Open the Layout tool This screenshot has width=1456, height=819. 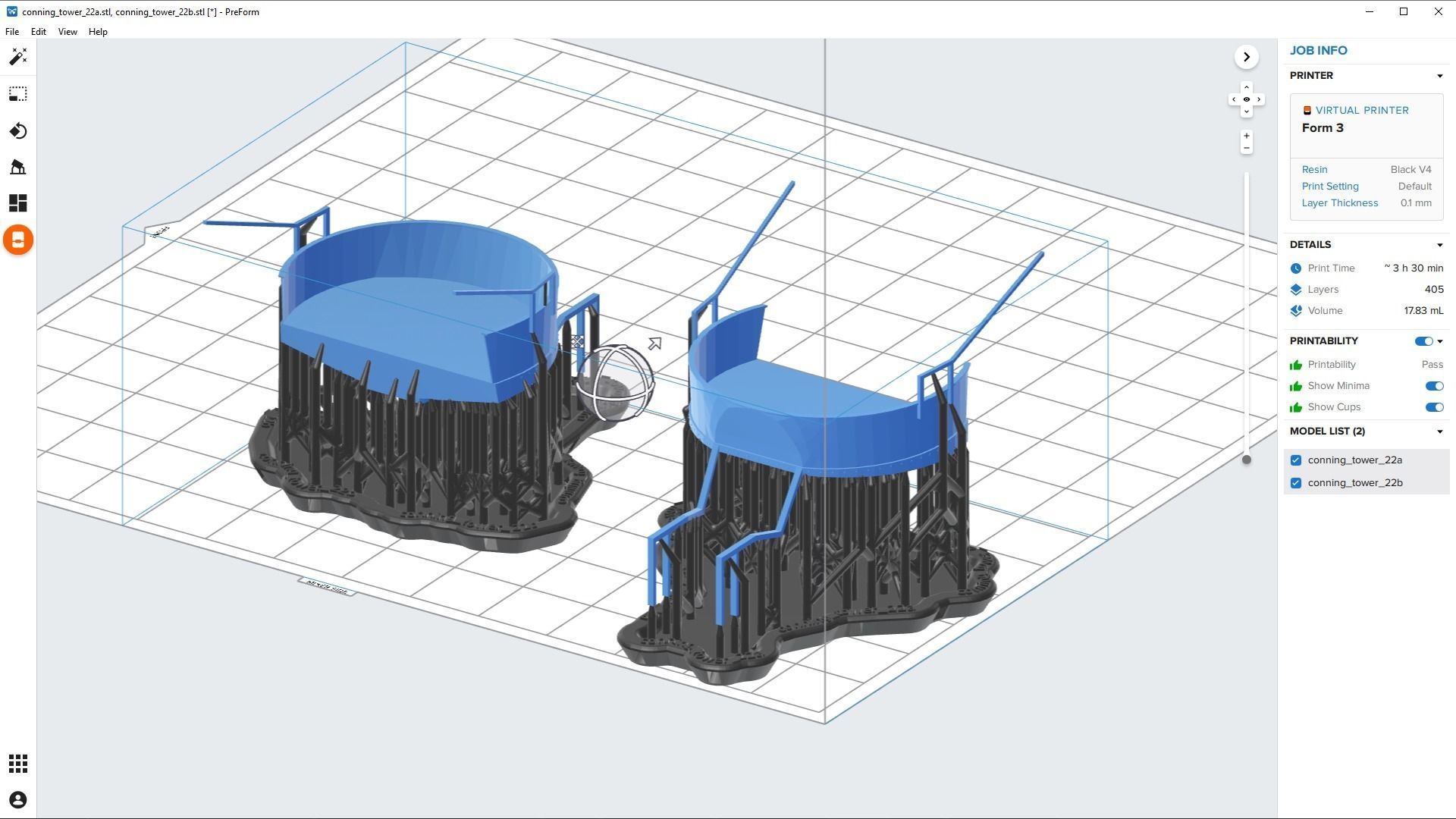(18, 203)
